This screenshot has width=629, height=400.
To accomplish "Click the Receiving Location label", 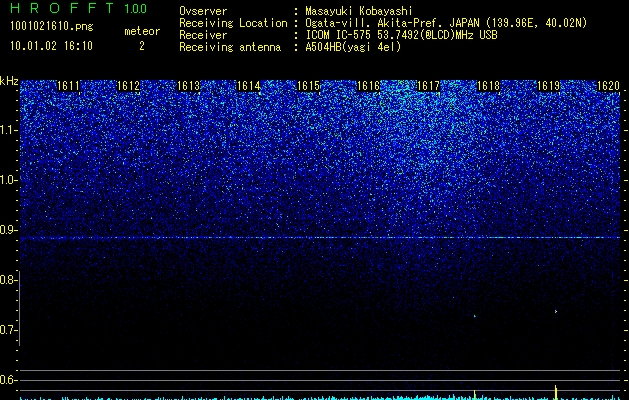I will point(233,23).
